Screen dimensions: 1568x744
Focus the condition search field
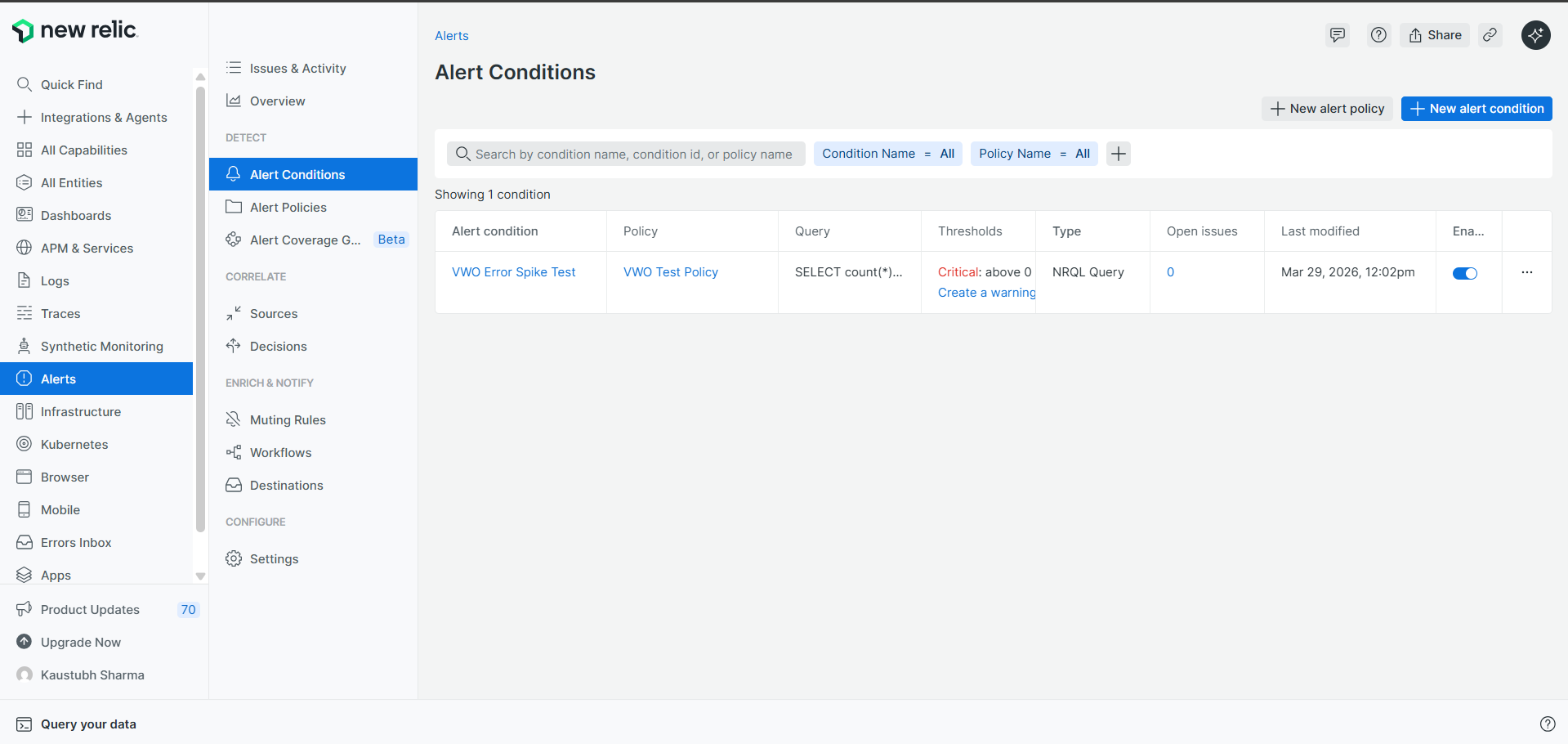pos(626,154)
